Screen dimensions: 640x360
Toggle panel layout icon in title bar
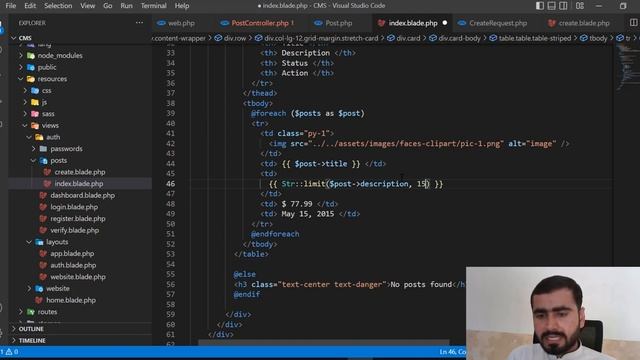coord(551,6)
